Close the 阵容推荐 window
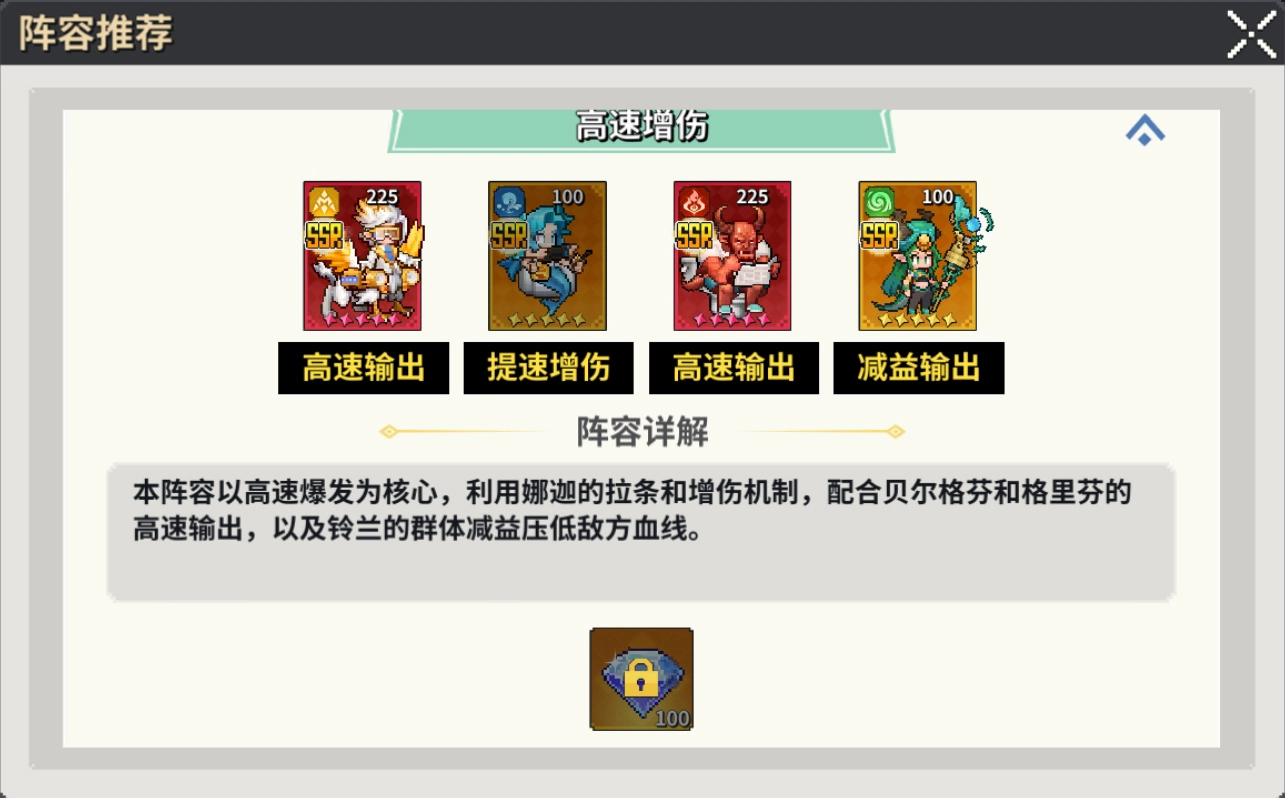The height and width of the screenshot is (798, 1285). (x=1251, y=34)
